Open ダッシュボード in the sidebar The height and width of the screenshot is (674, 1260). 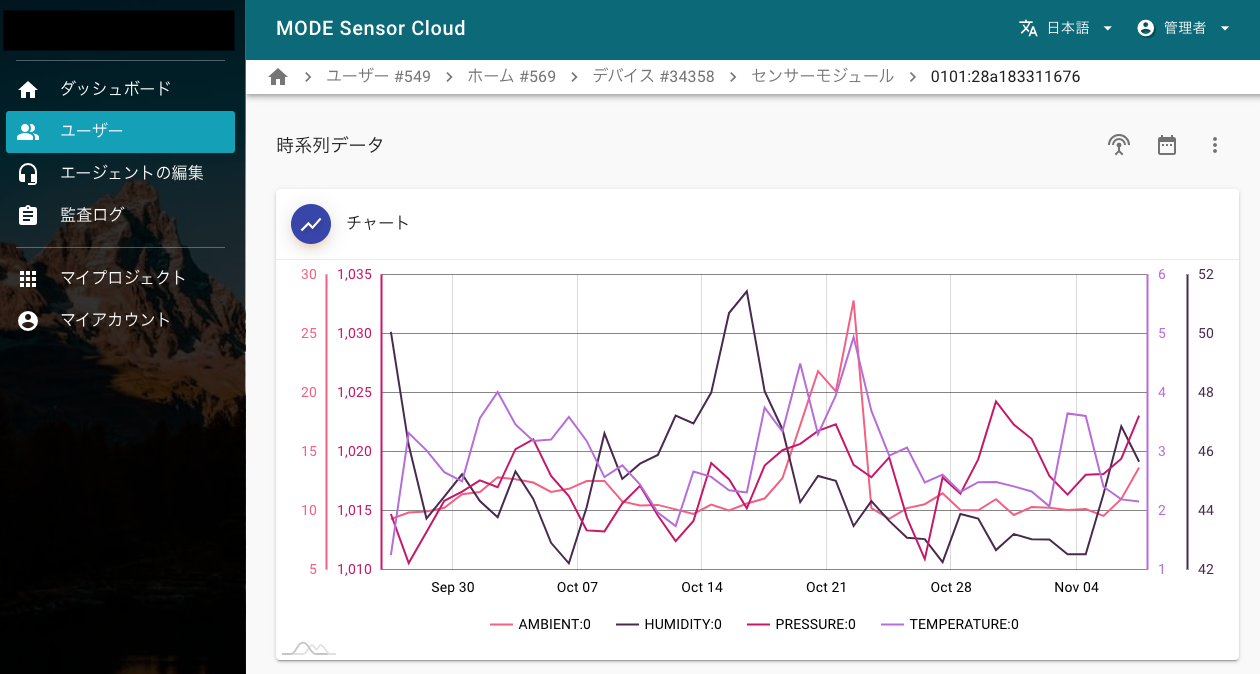click(115, 89)
